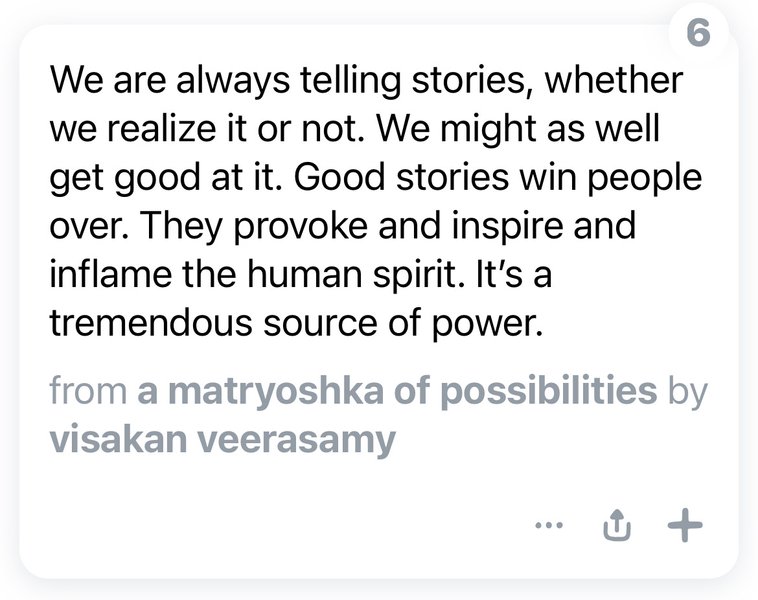The height and width of the screenshot is (600, 758).
Task: Tap the share icon on the quote card
Action: [617, 525]
